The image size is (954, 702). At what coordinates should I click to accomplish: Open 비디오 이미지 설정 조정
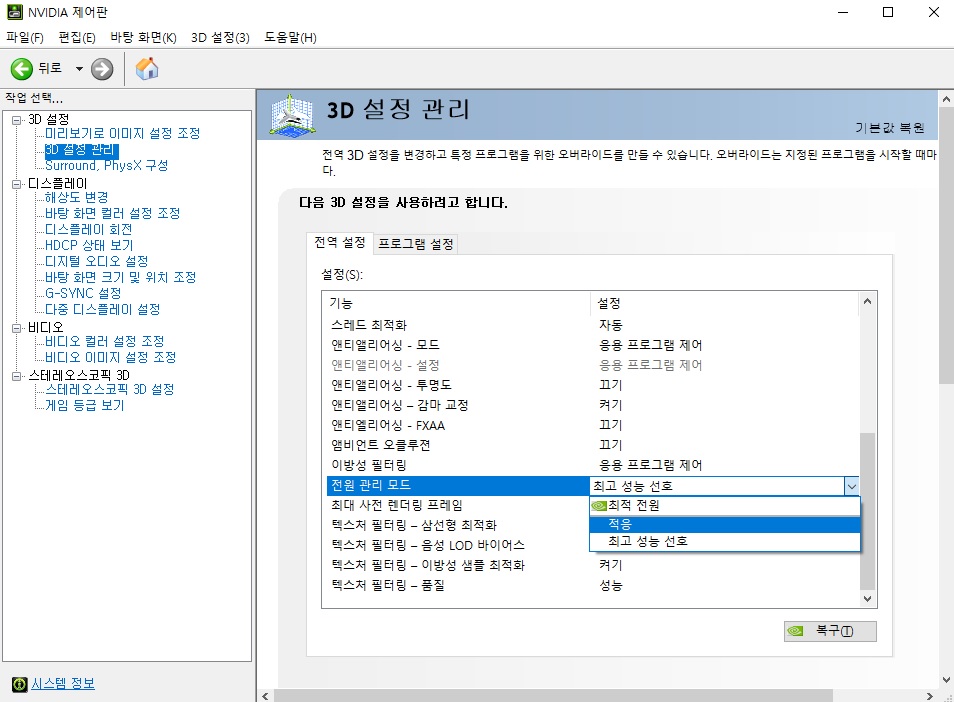110,357
